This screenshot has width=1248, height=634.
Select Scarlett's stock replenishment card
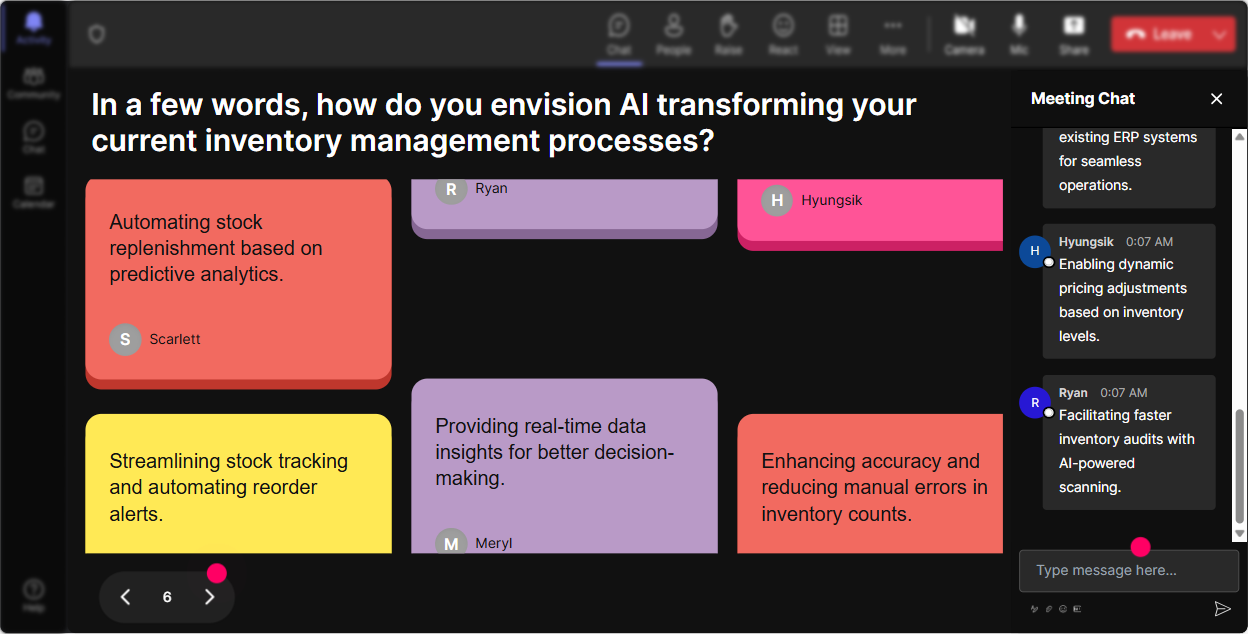tap(238, 283)
